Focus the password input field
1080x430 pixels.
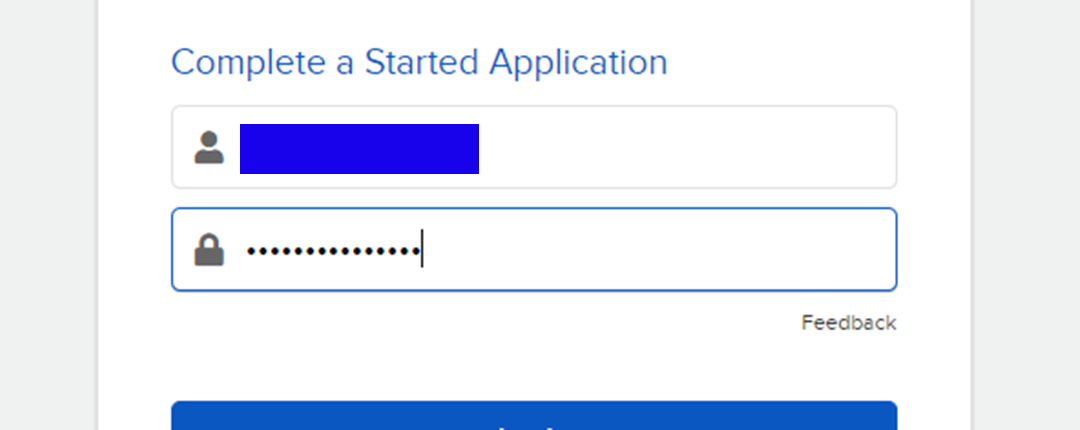(x=534, y=249)
